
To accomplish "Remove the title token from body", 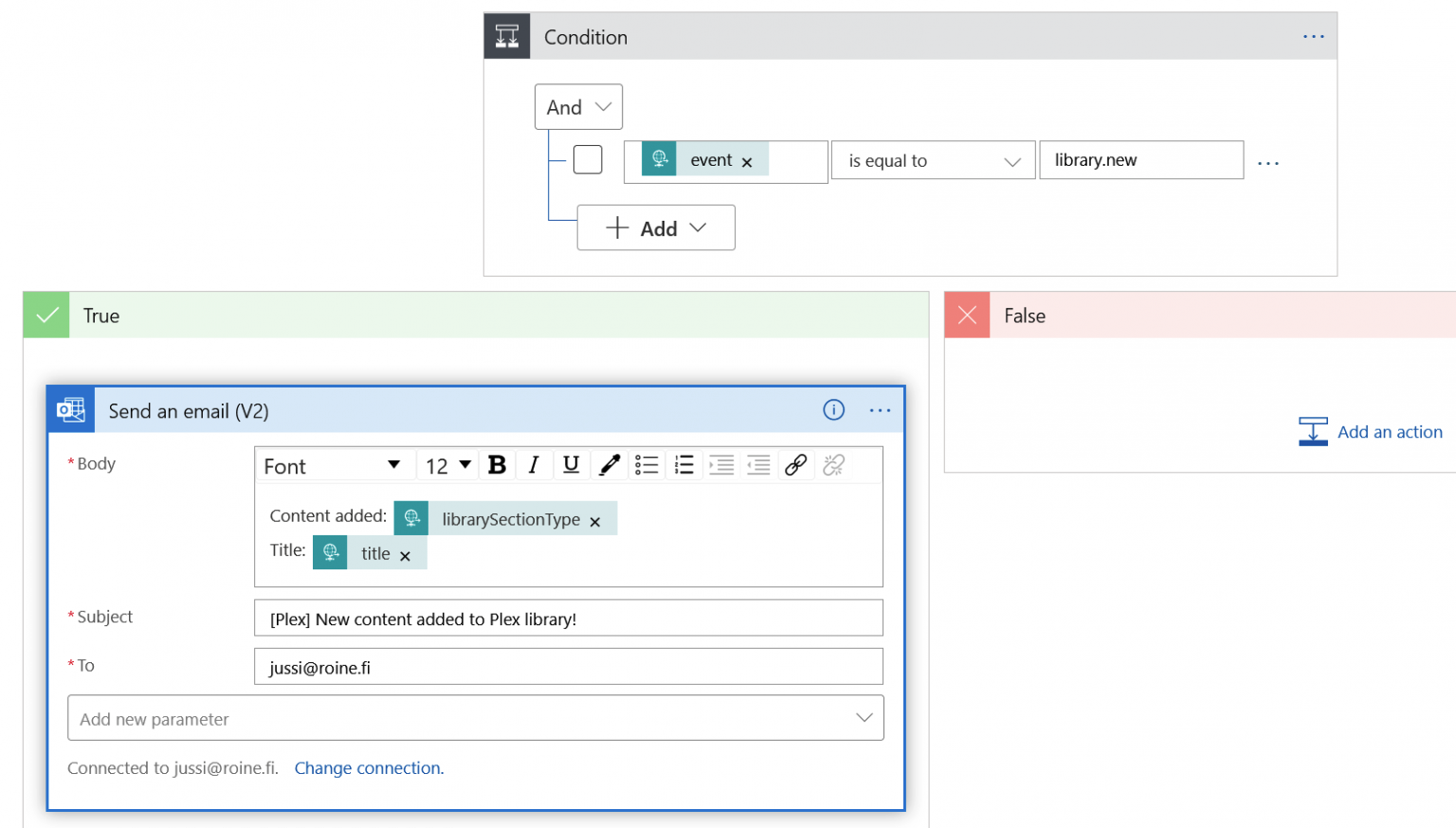I will click(x=405, y=556).
